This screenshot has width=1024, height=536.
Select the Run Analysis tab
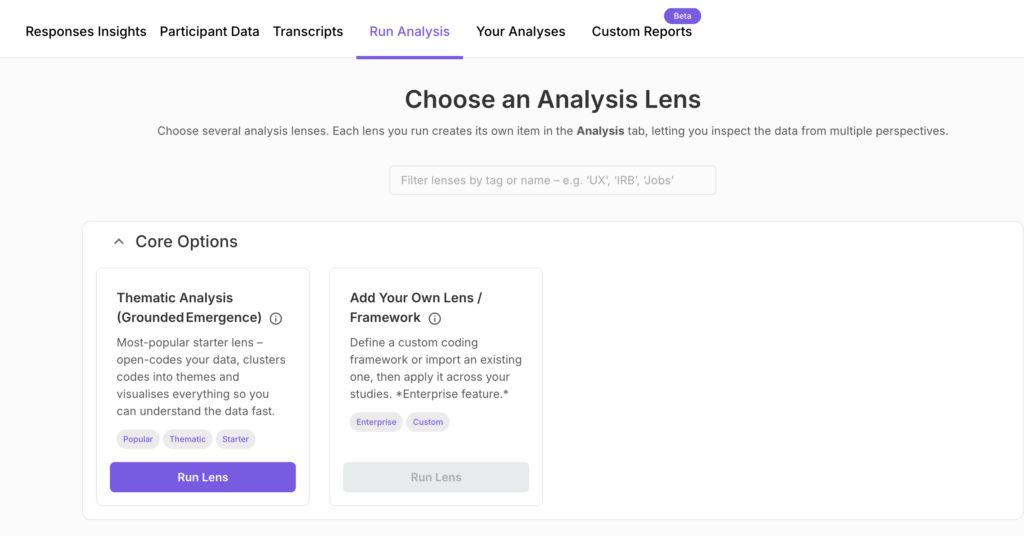point(409,32)
